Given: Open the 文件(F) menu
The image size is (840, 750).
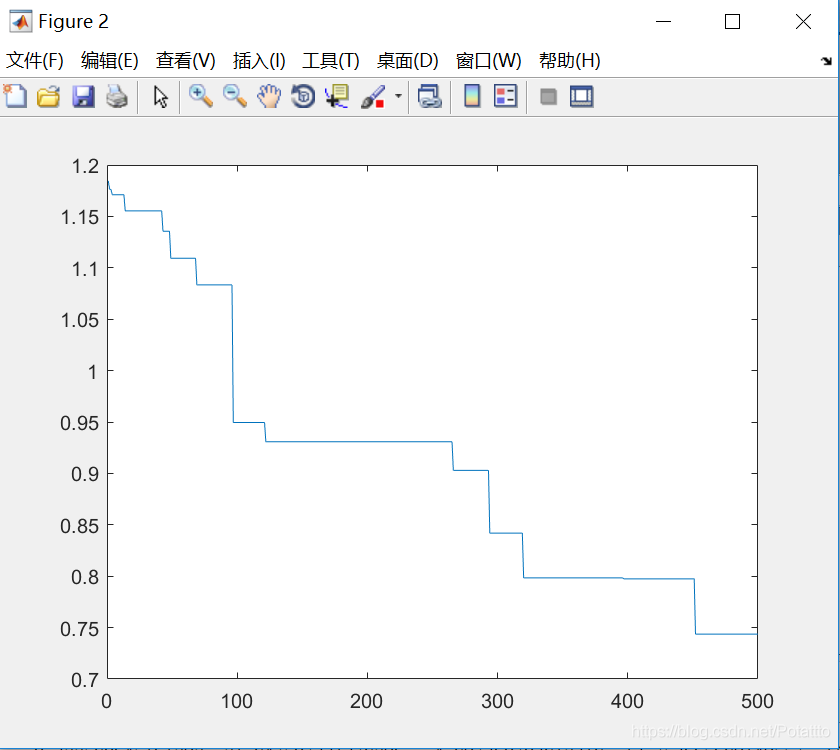Looking at the screenshot, I should [x=34, y=61].
